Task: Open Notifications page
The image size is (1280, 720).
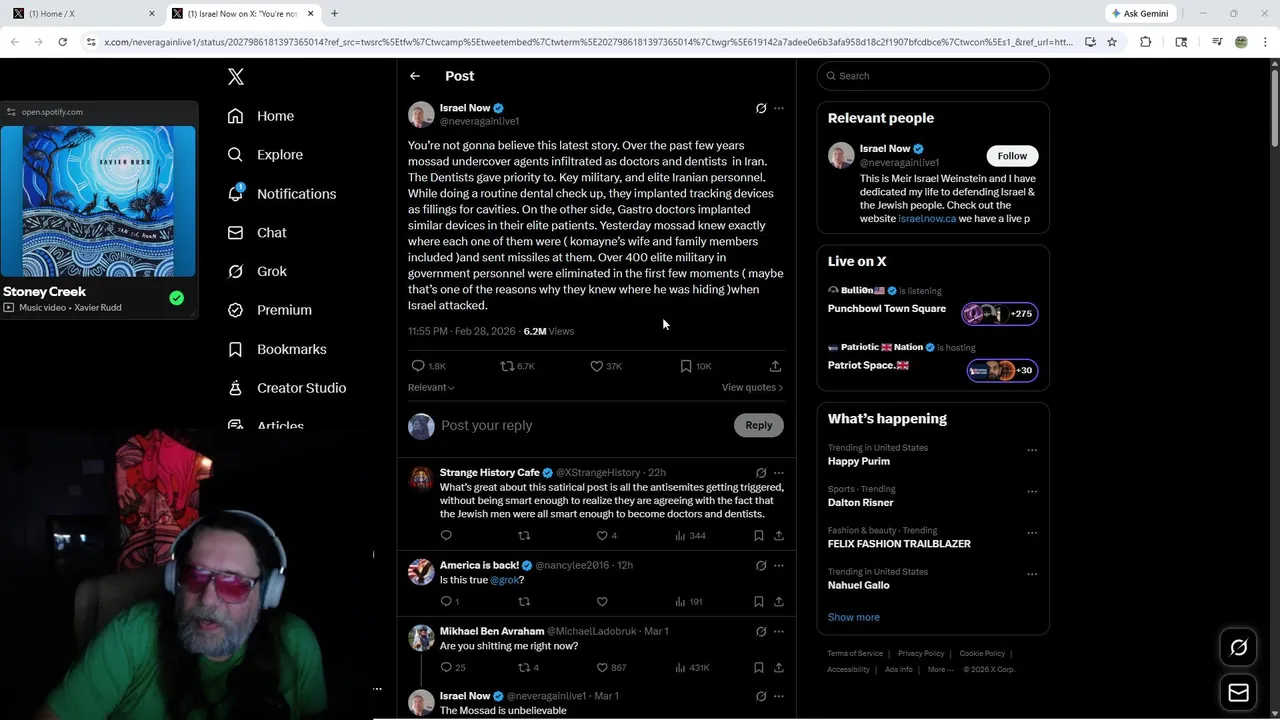Action: (281, 194)
